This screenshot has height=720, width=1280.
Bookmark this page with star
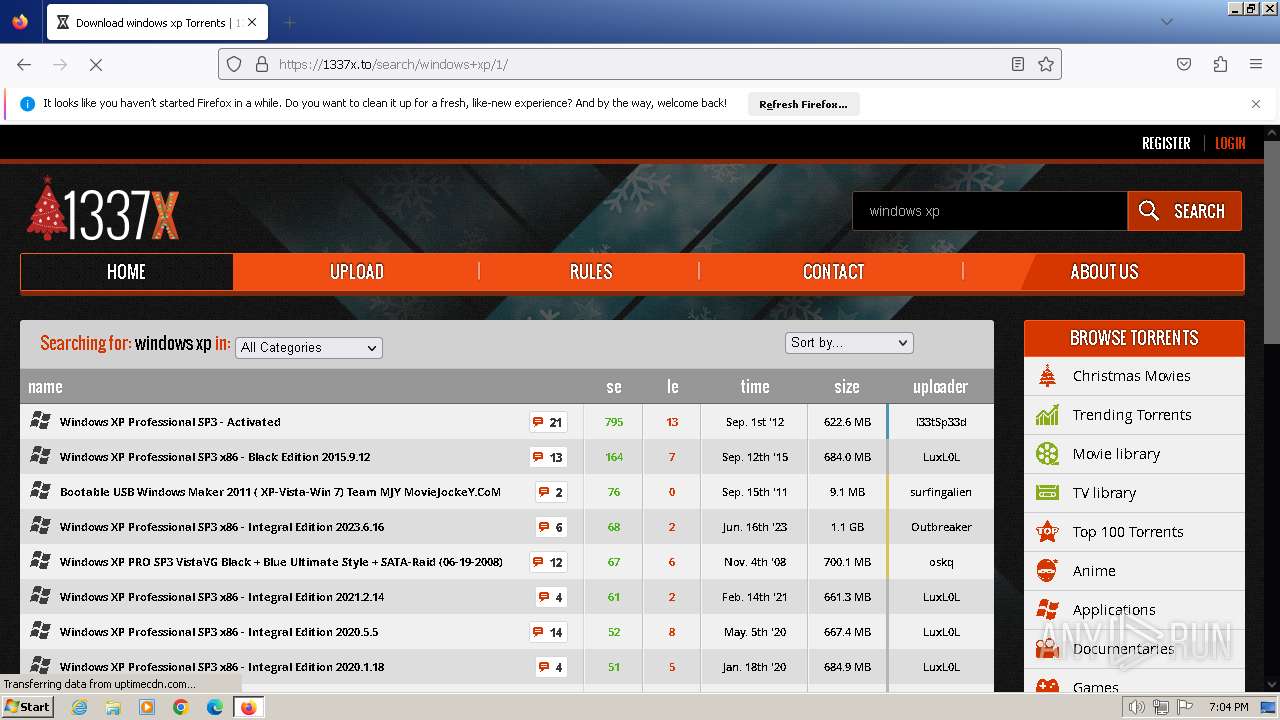tap(1046, 64)
